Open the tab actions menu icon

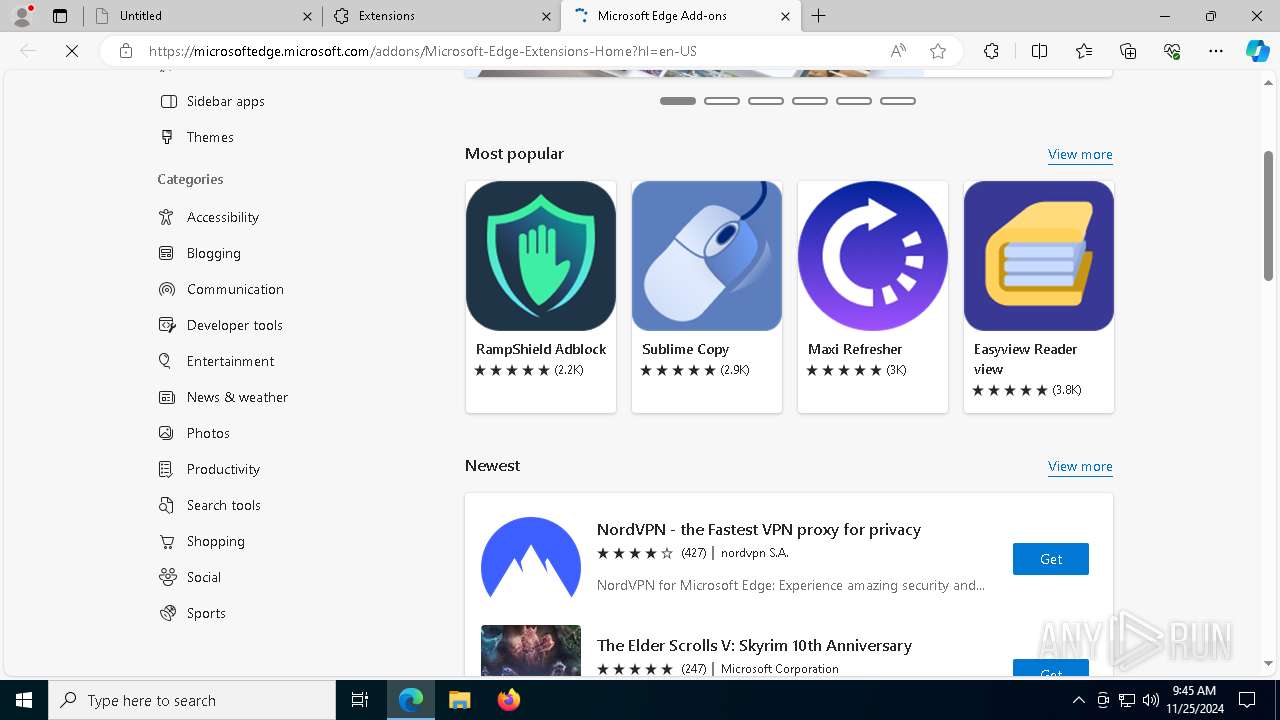click(60, 16)
